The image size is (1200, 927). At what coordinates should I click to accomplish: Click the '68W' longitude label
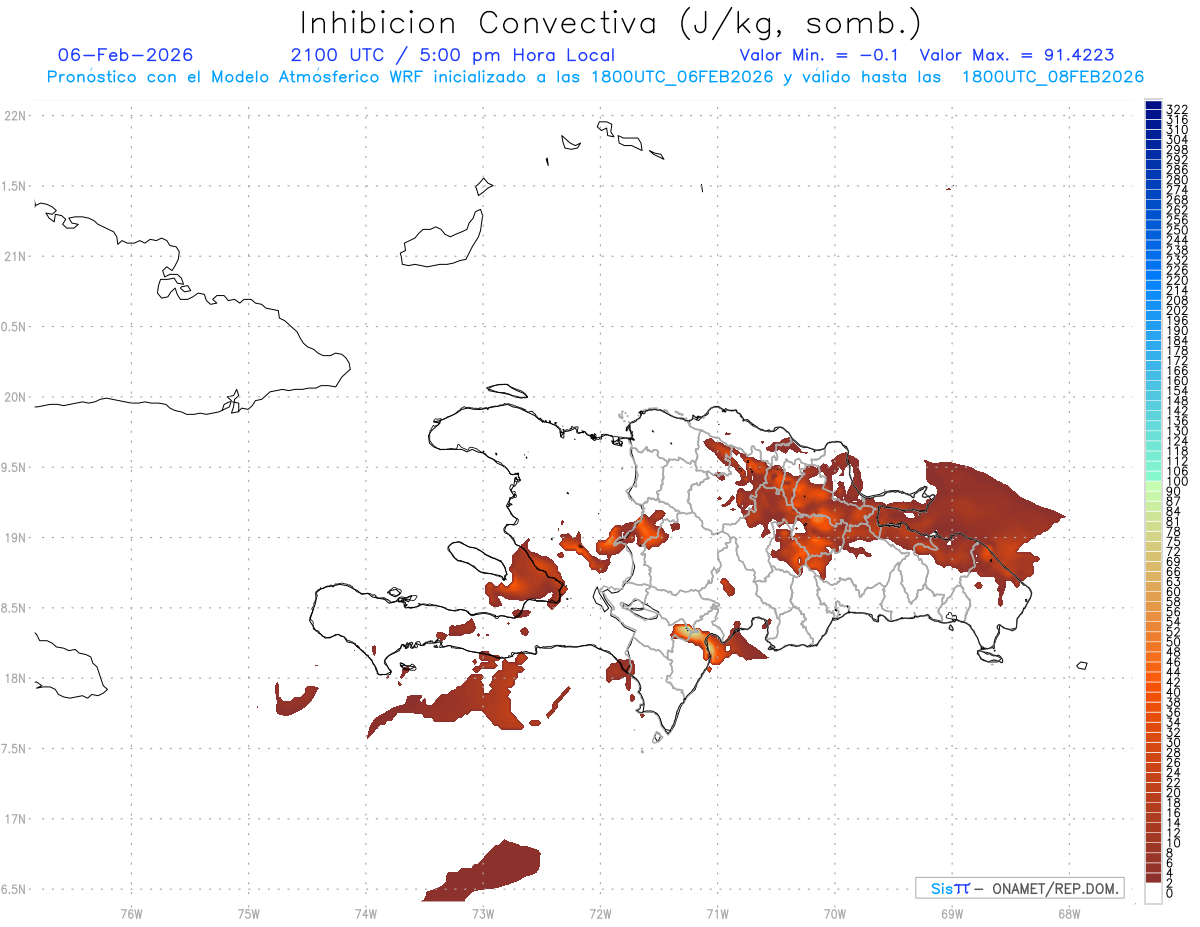click(x=1068, y=912)
